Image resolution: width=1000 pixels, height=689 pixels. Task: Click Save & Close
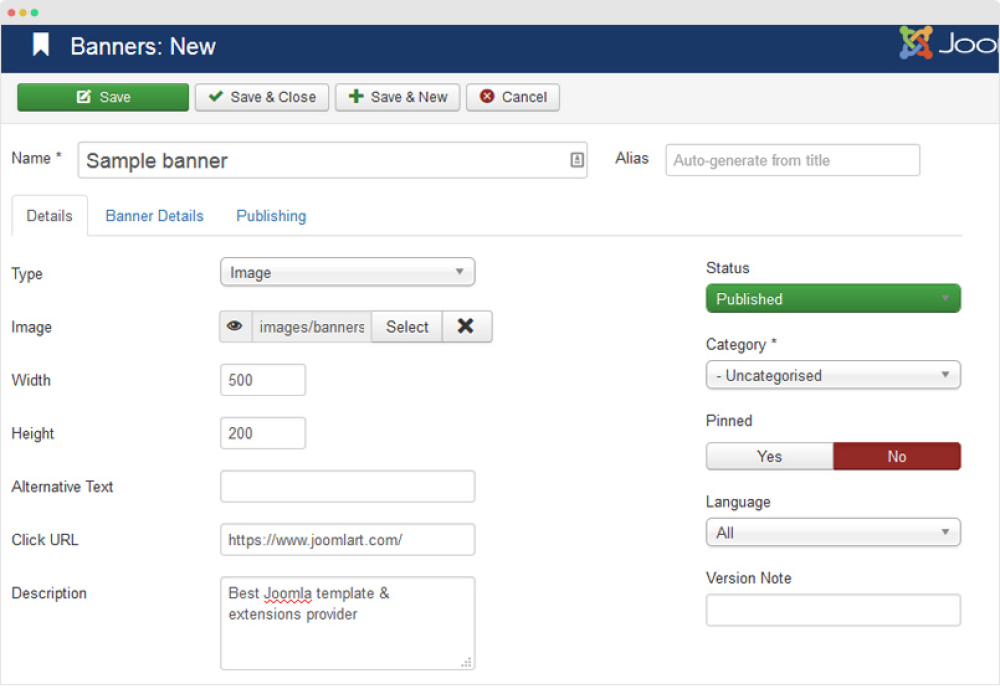click(x=262, y=97)
